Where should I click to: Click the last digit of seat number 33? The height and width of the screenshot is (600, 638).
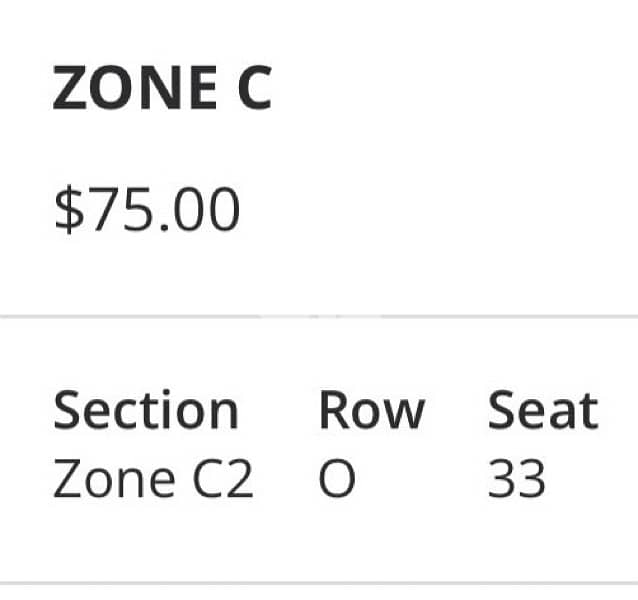[531, 480]
